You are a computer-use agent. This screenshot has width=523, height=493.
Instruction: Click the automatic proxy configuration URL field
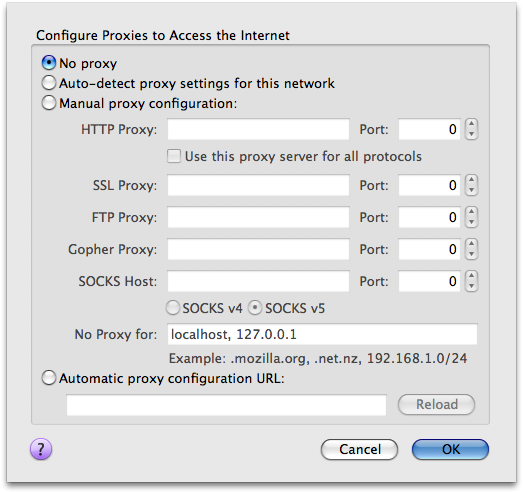(x=226, y=405)
